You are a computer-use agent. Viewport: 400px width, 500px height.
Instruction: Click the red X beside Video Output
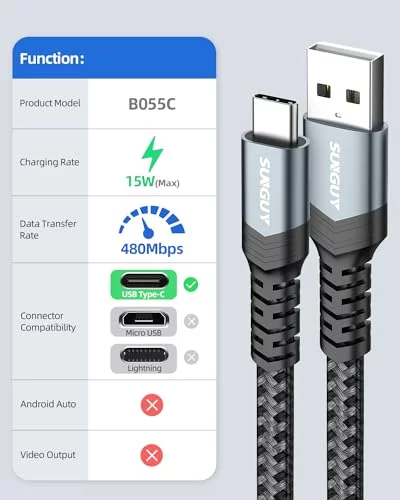point(152,455)
